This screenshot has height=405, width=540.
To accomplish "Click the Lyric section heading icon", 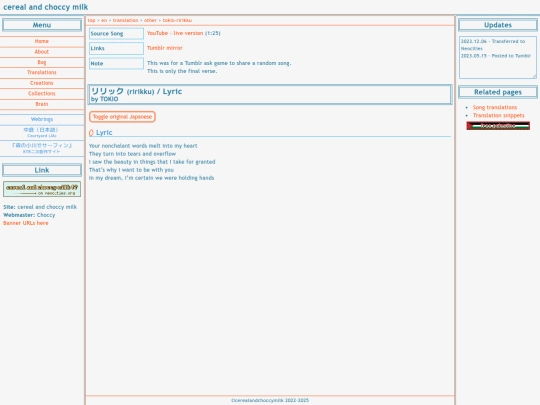I will click(x=91, y=133).
